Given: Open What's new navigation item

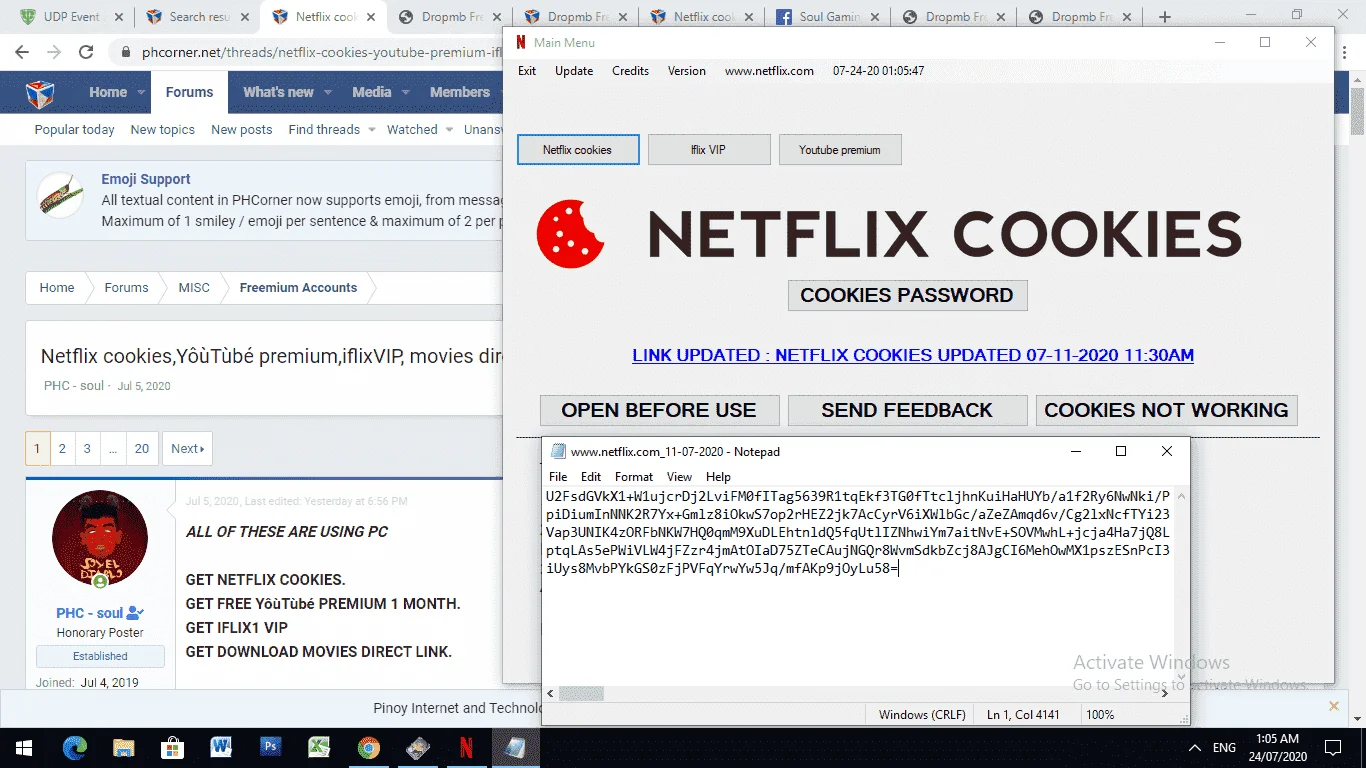Looking at the screenshot, I should [278, 92].
